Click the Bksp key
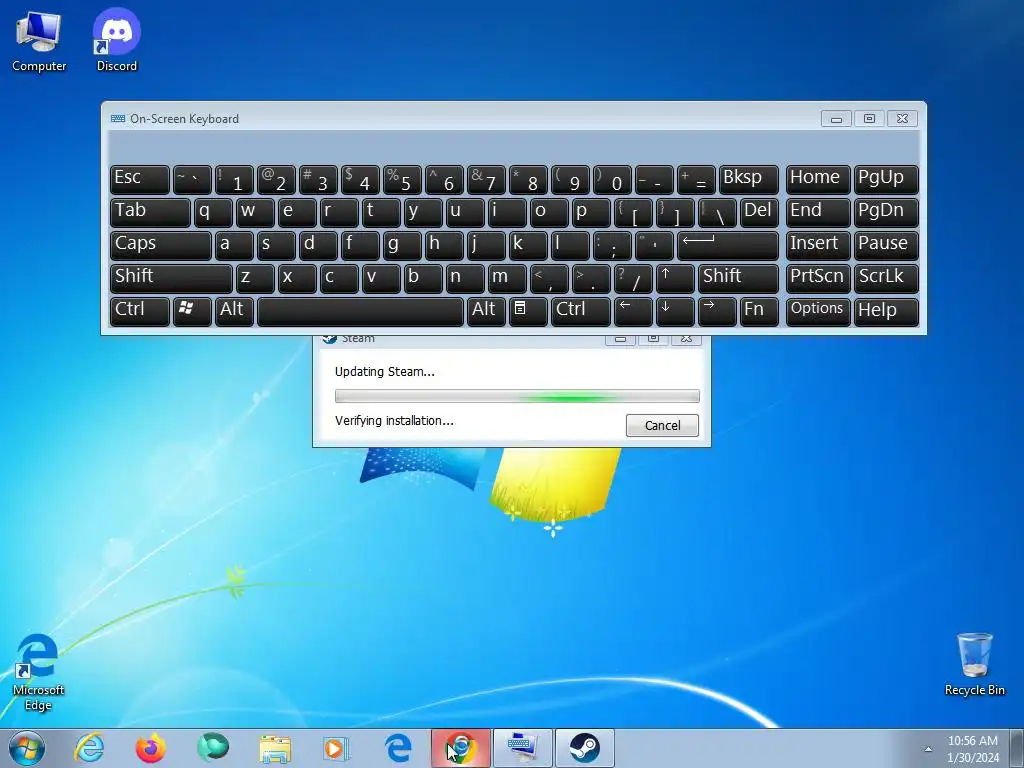 click(x=748, y=180)
